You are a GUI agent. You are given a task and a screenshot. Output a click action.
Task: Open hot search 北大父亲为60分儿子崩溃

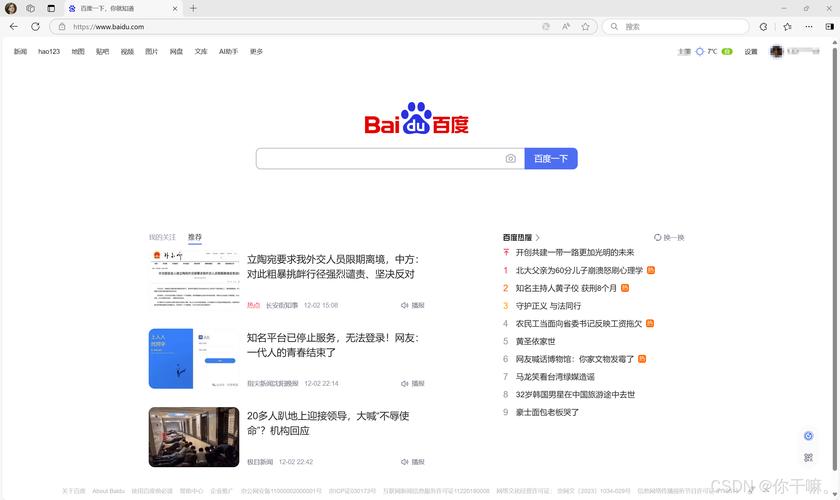coord(579,270)
